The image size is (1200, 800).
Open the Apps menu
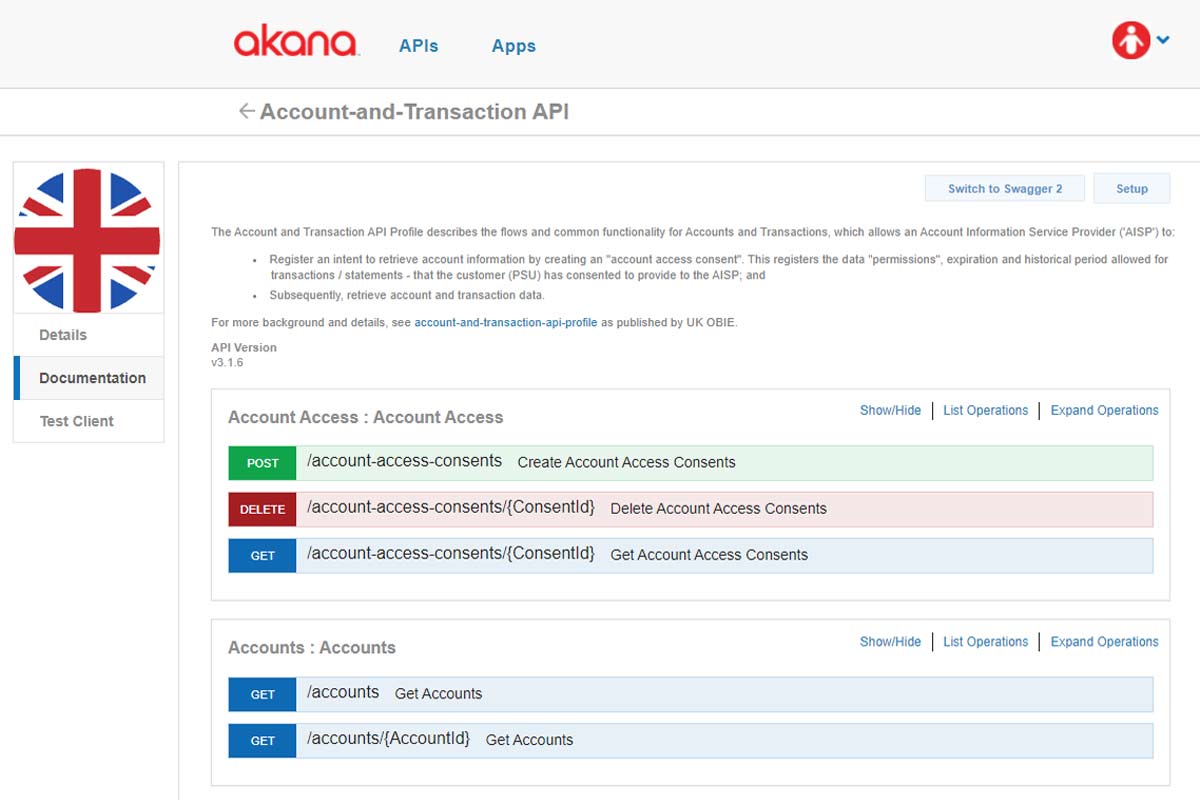(514, 46)
